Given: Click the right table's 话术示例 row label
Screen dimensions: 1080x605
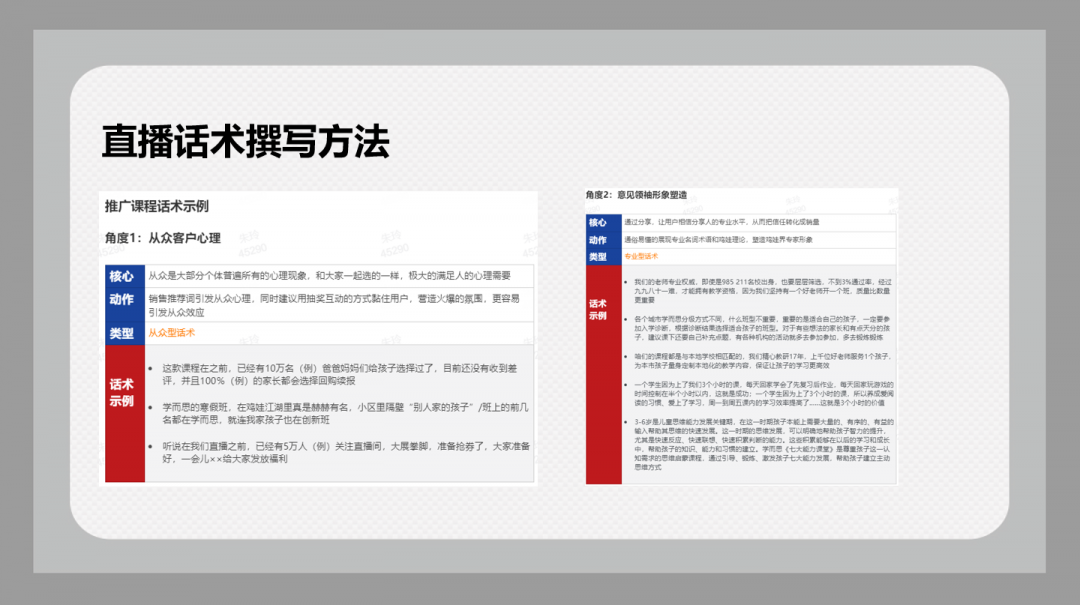Looking at the screenshot, I should click(x=601, y=310).
